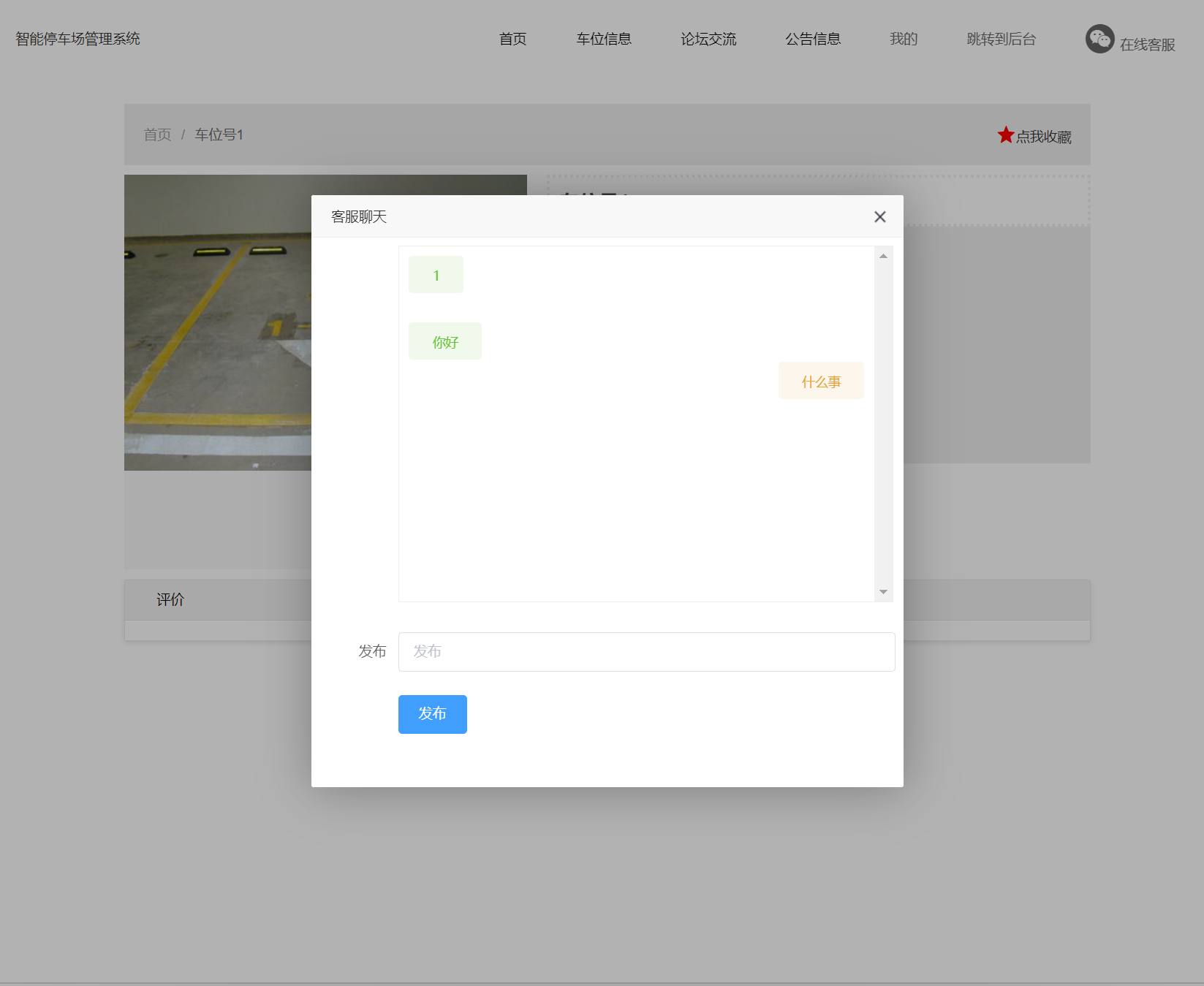Open 论坛交流 menu item

[x=708, y=39]
